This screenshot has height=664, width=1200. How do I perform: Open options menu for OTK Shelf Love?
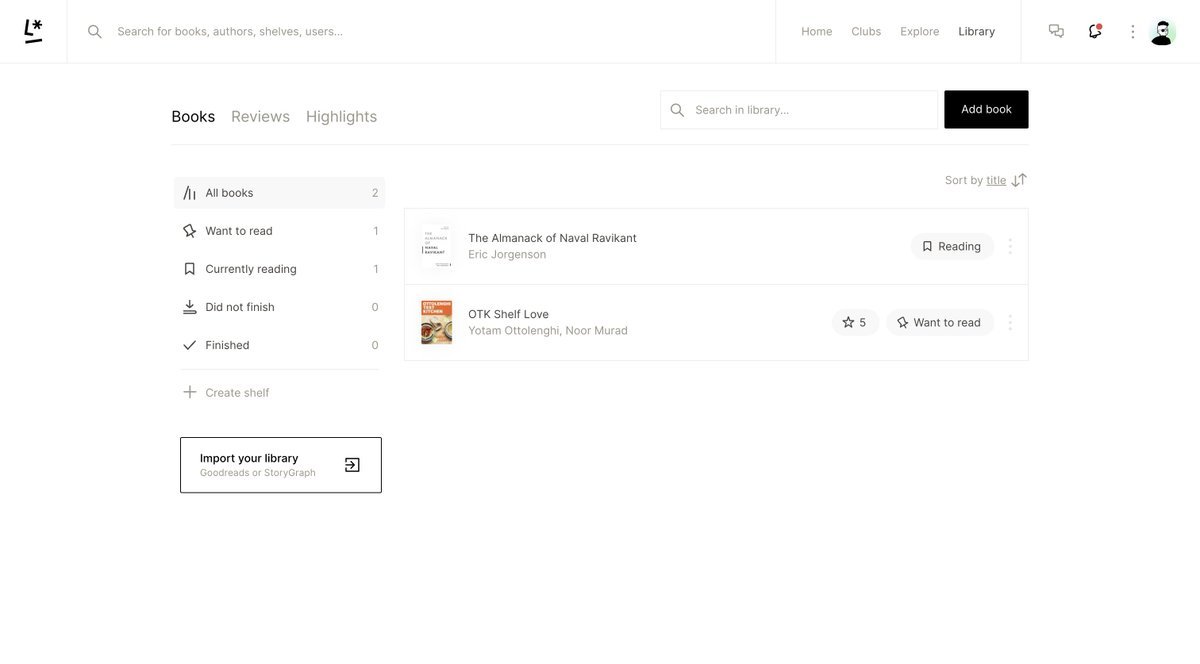click(1010, 322)
